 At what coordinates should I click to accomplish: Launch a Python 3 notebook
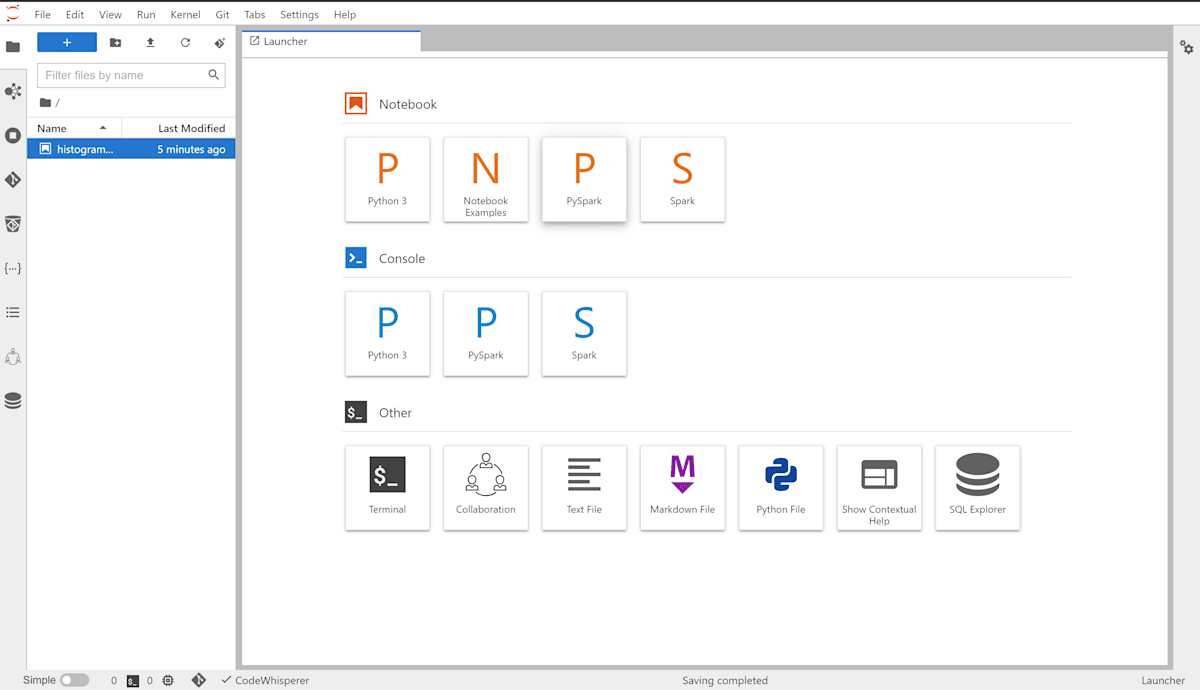click(387, 180)
